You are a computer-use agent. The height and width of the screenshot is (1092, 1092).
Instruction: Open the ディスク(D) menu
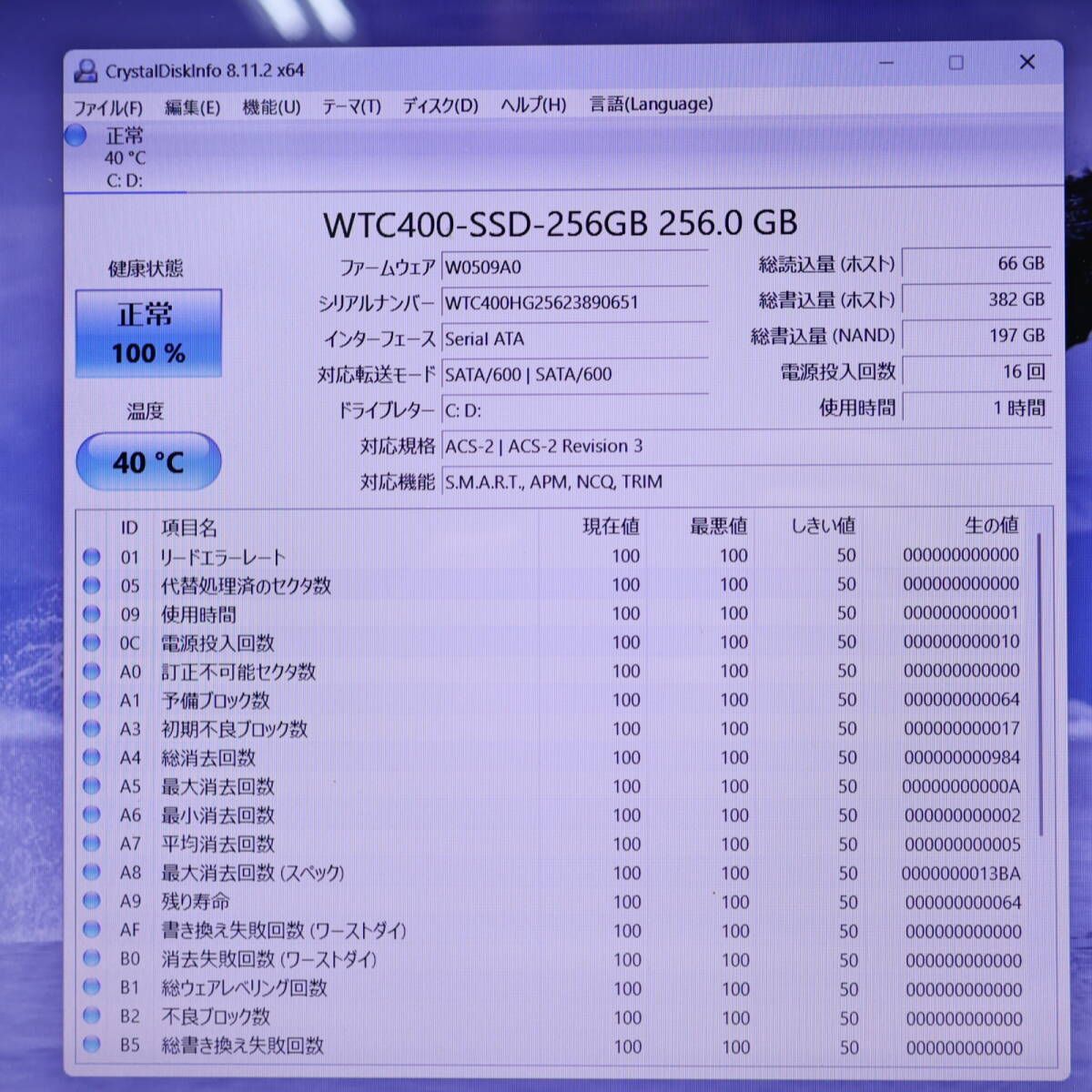pyautogui.click(x=440, y=106)
